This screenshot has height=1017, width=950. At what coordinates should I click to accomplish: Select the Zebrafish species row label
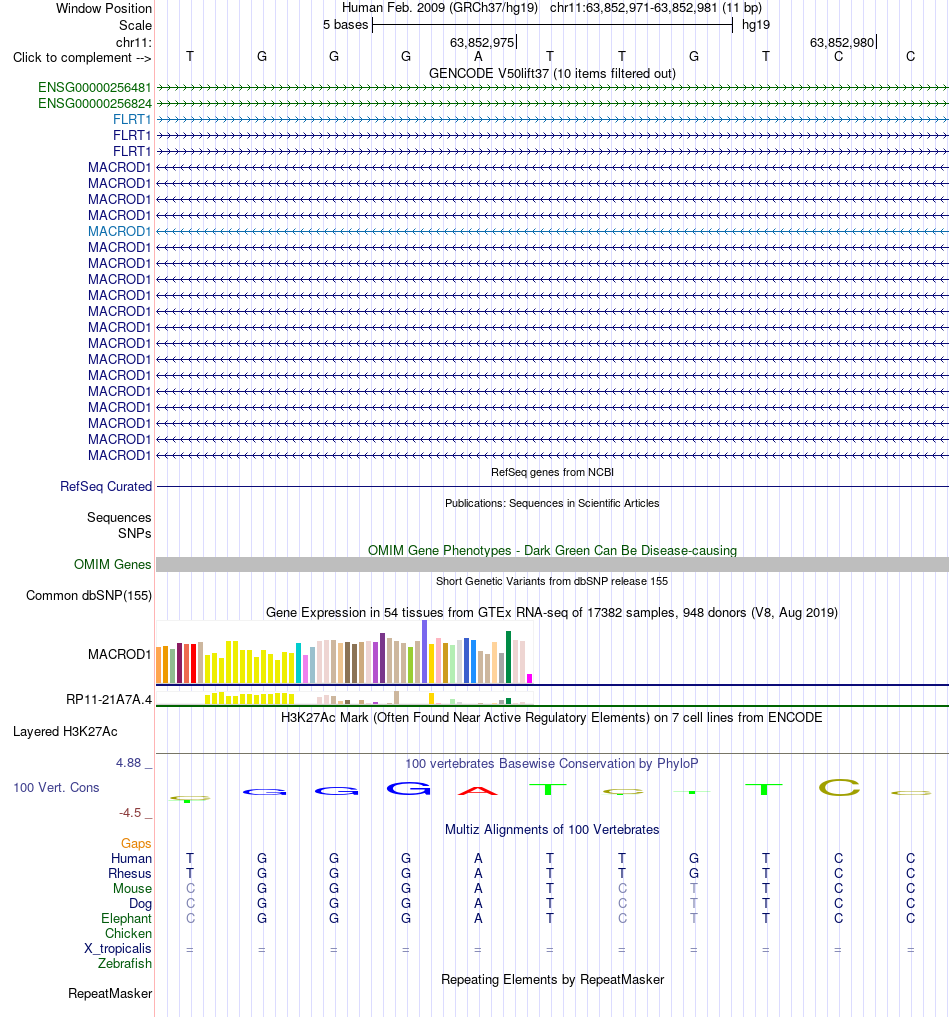point(125,963)
